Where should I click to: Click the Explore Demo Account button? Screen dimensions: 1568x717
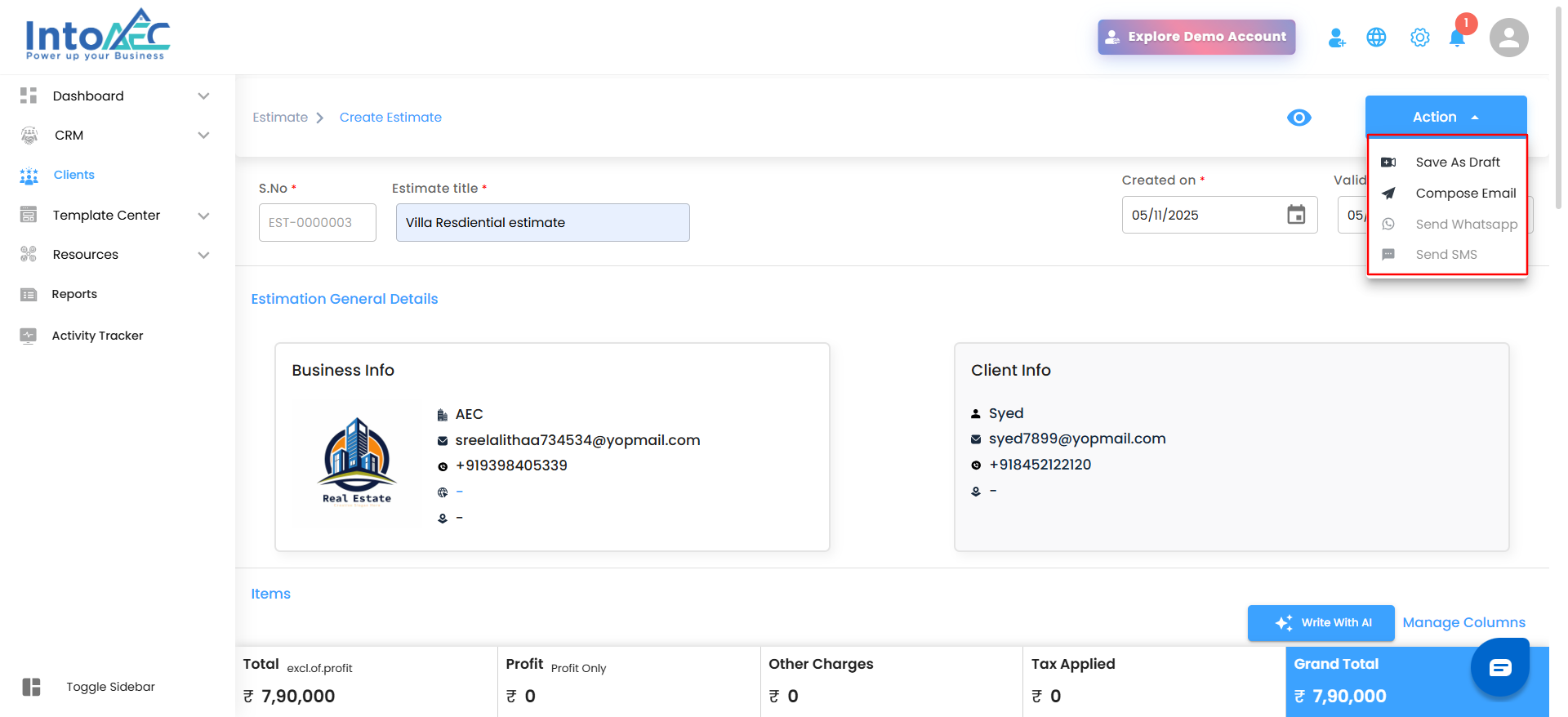pyautogui.click(x=1196, y=37)
